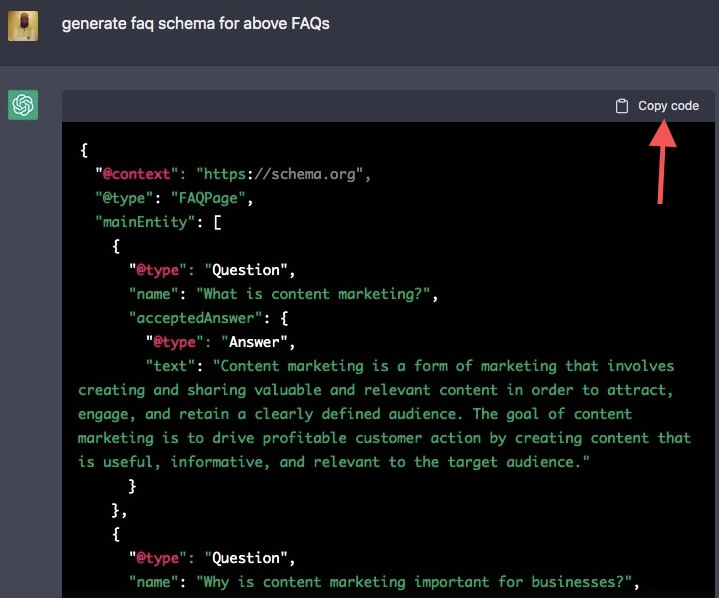
Task: Click the closing brace after the first answer text
Action: (132, 486)
